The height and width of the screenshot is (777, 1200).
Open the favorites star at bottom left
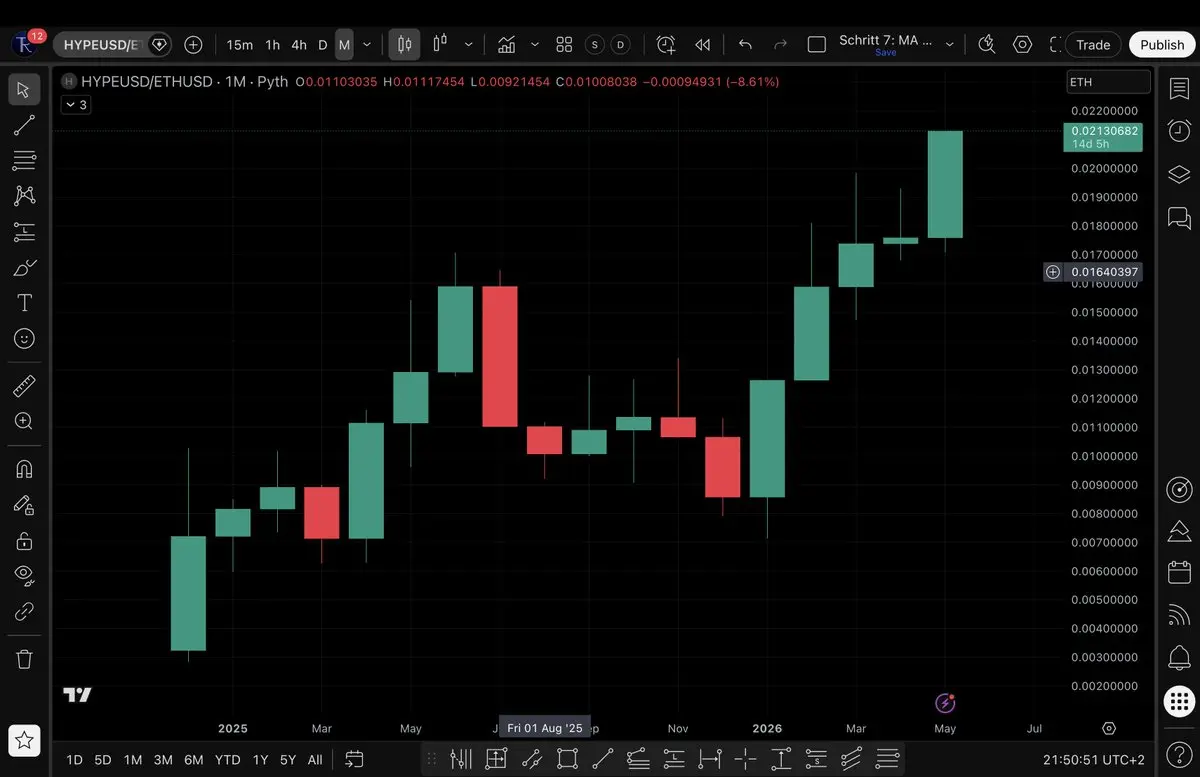[24, 740]
